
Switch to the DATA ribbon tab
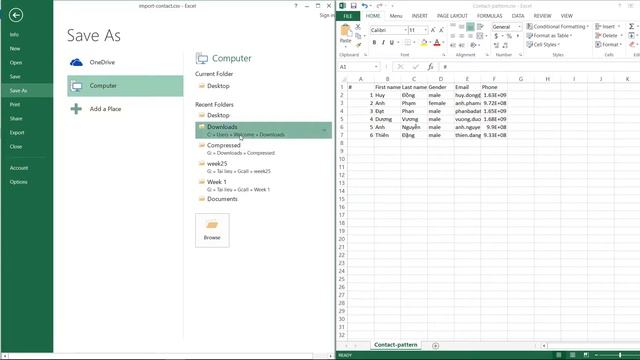(518, 16)
